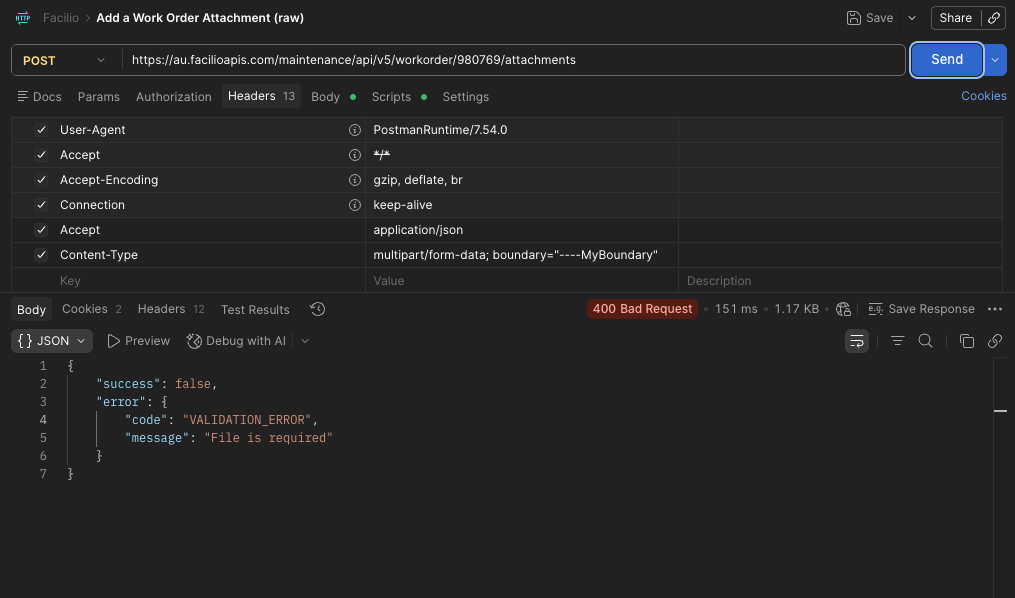Open response more options ellipsis
1015x598 pixels.
coord(995,309)
